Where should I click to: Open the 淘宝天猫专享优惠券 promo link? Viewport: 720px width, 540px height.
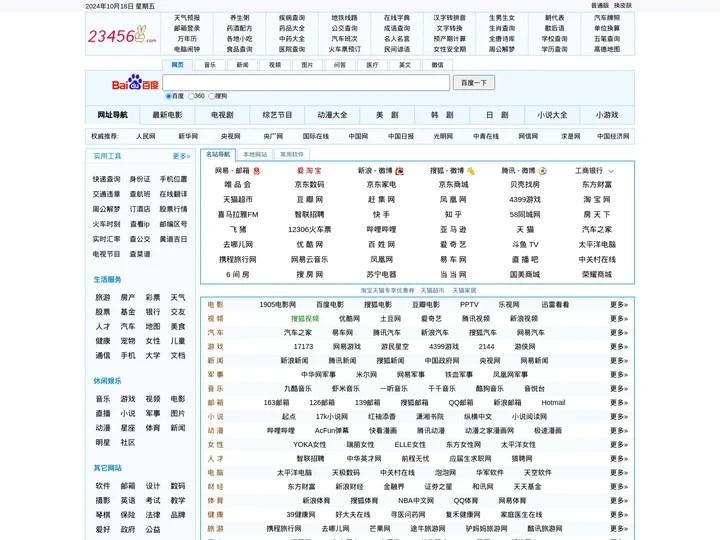[387, 291]
